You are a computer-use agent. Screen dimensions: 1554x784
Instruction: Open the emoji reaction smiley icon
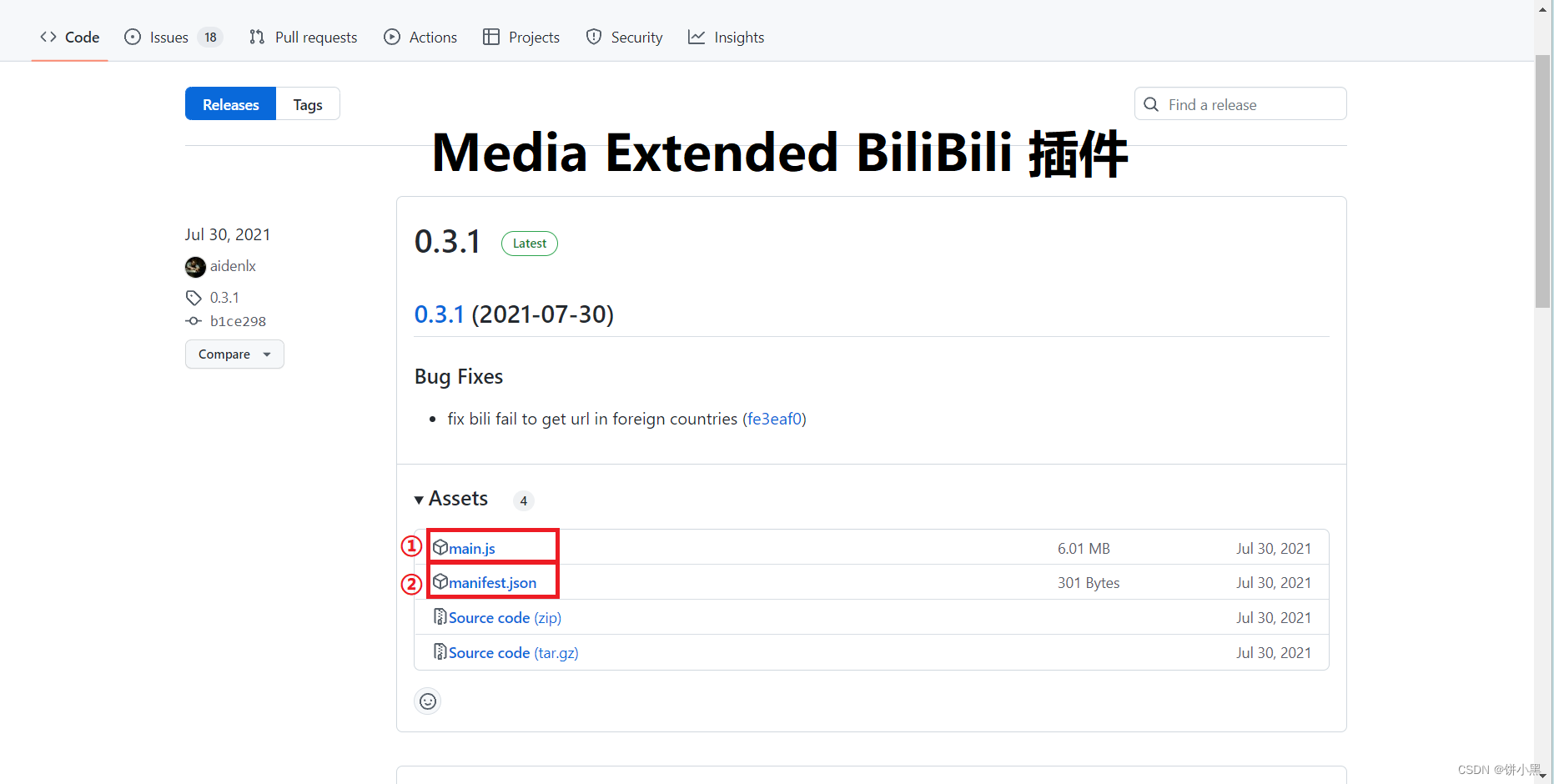428,701
